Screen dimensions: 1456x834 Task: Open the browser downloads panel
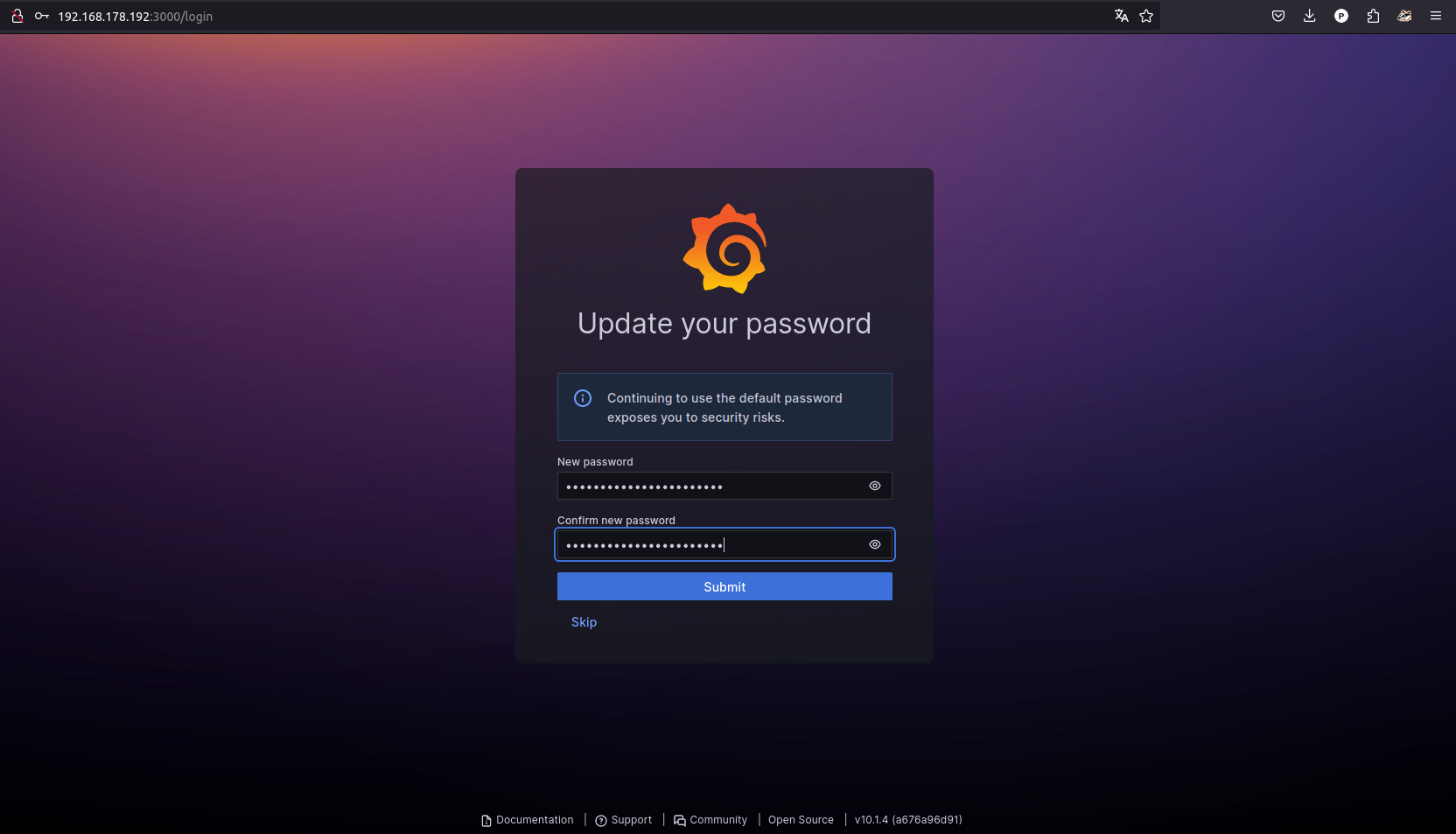coord(1310,16)
